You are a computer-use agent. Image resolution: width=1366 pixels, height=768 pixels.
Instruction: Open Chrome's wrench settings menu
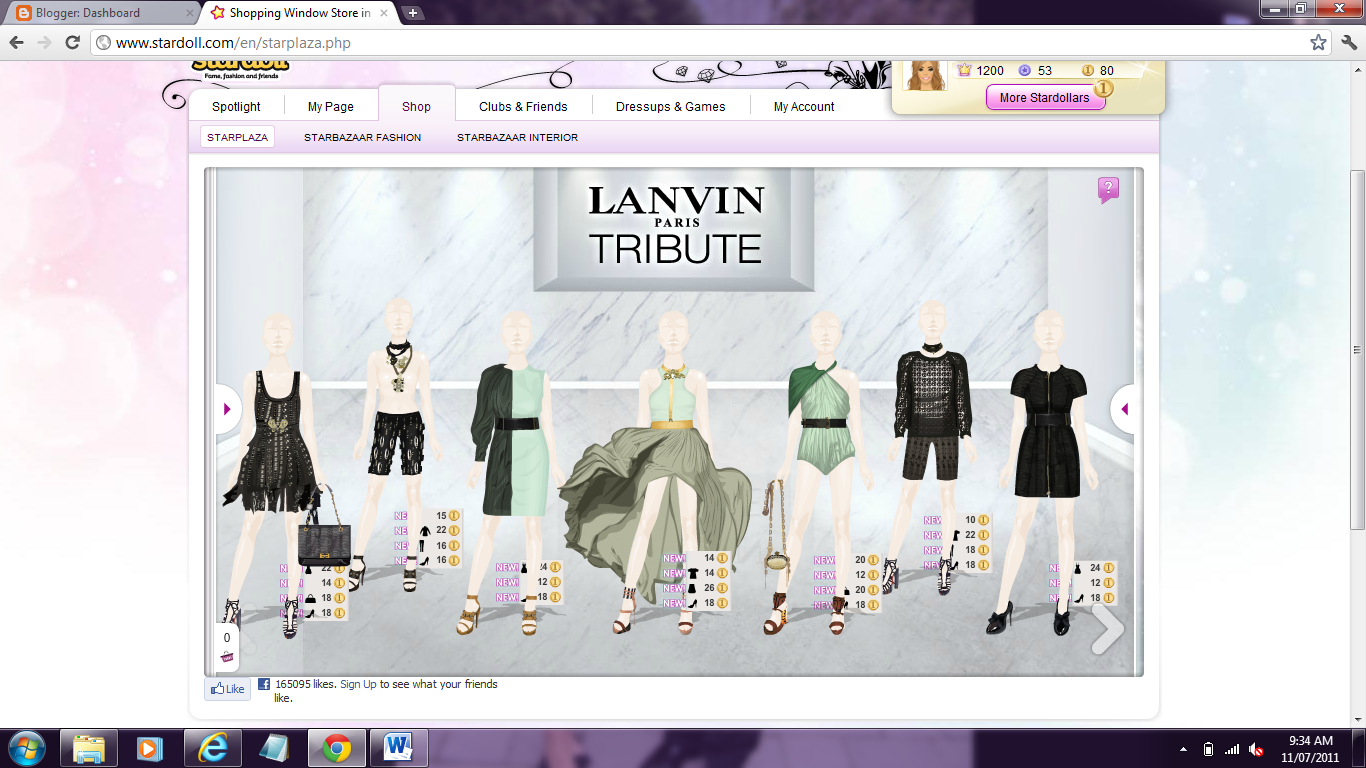pos(1348,43)
